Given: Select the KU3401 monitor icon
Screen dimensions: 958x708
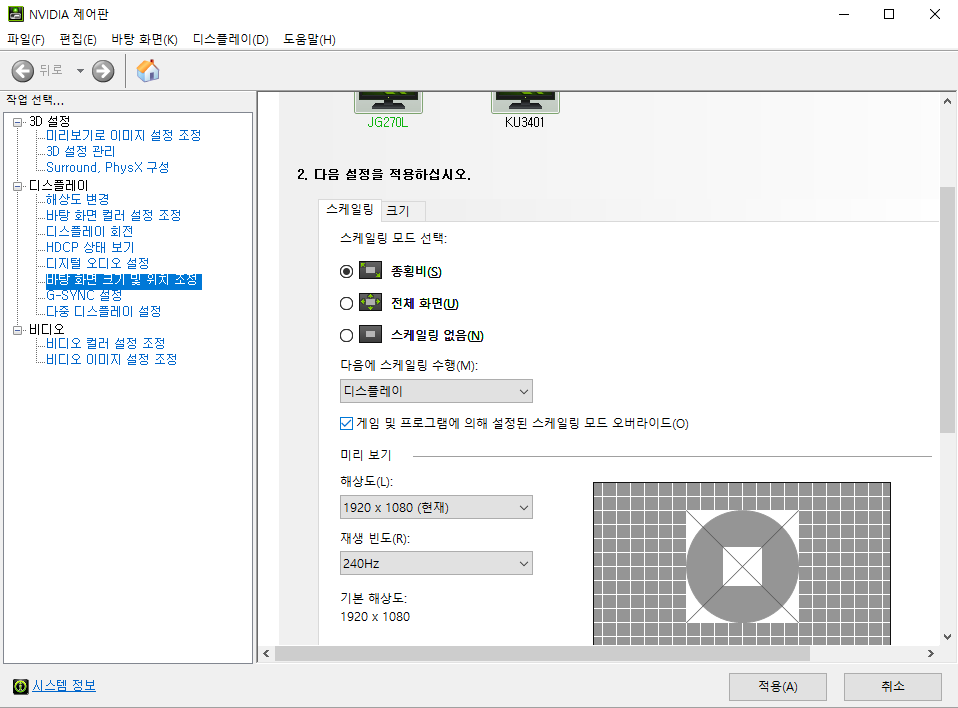Looking at the screenshot, I should [x=525, y=102].
